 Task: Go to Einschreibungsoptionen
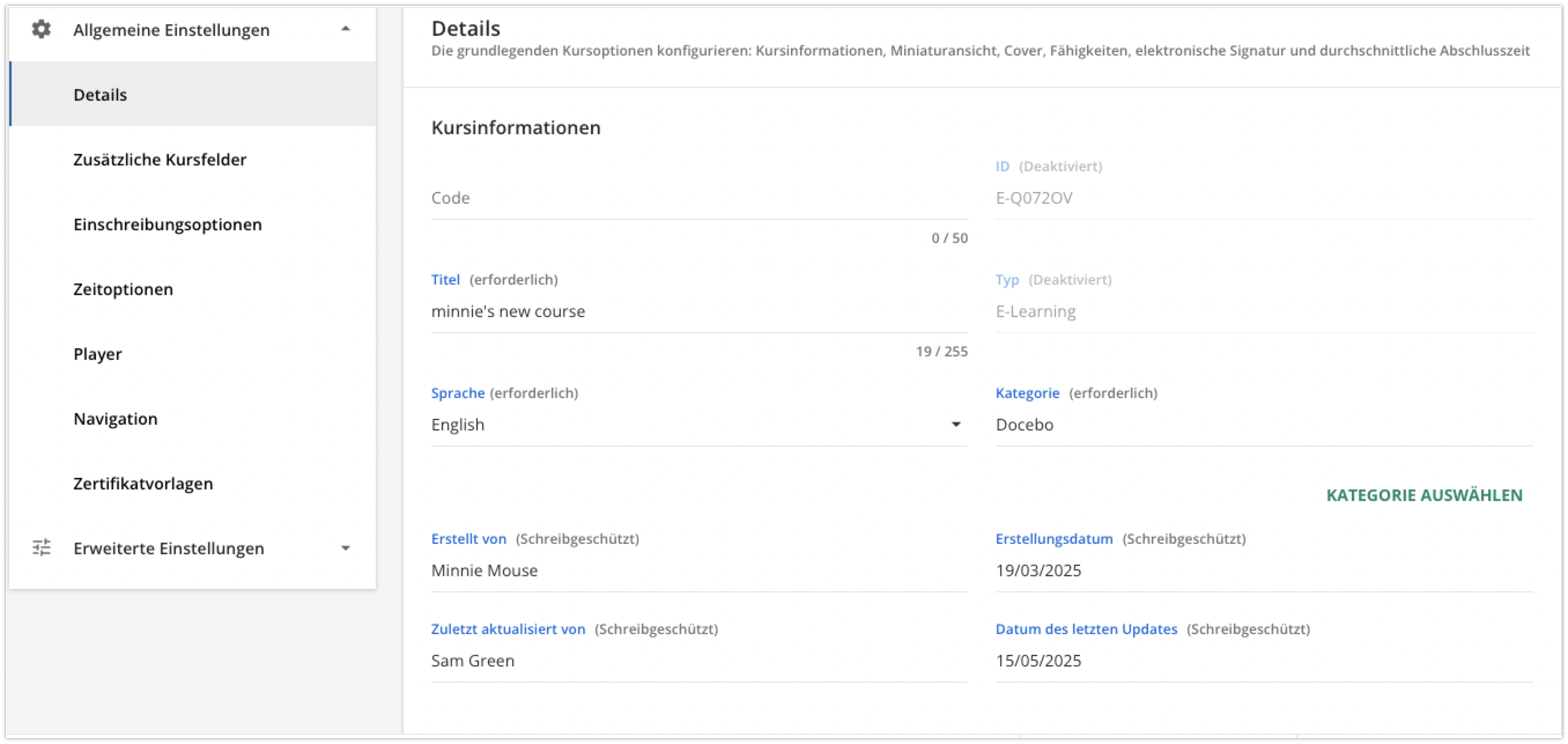point(193,224)
